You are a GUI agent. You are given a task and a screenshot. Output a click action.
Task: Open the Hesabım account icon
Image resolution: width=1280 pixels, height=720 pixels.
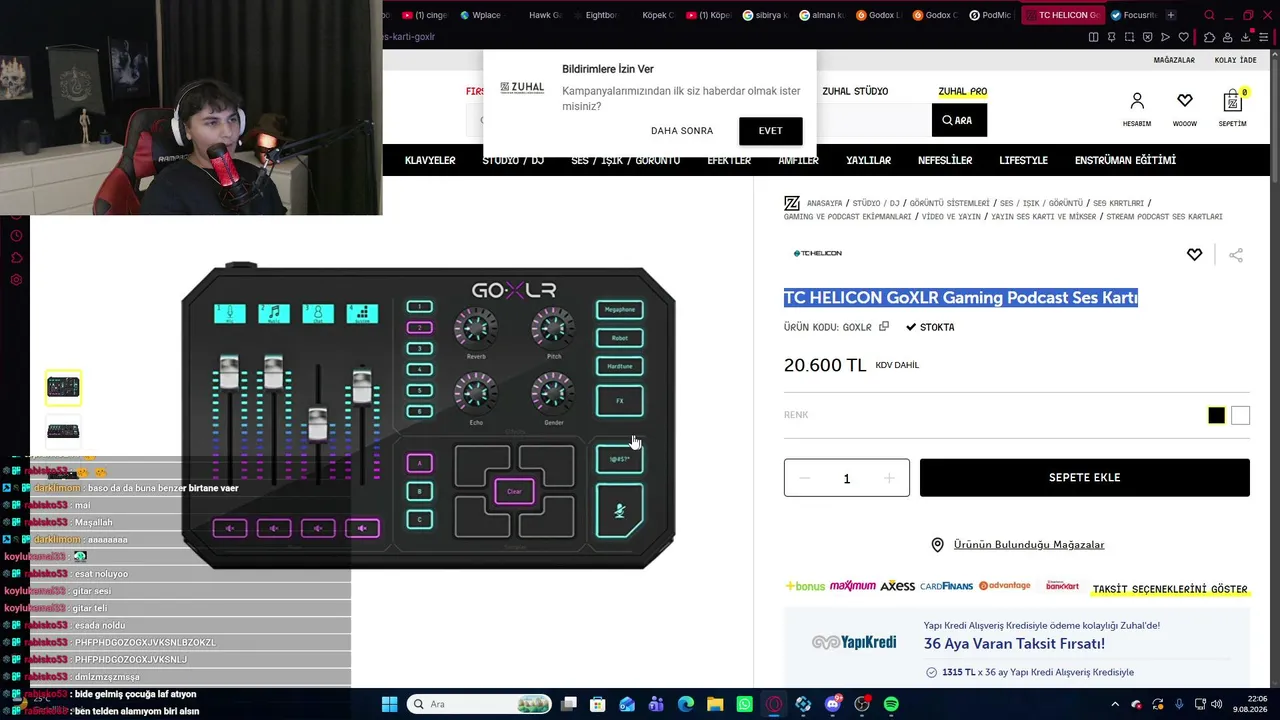tap(1137, 101)
